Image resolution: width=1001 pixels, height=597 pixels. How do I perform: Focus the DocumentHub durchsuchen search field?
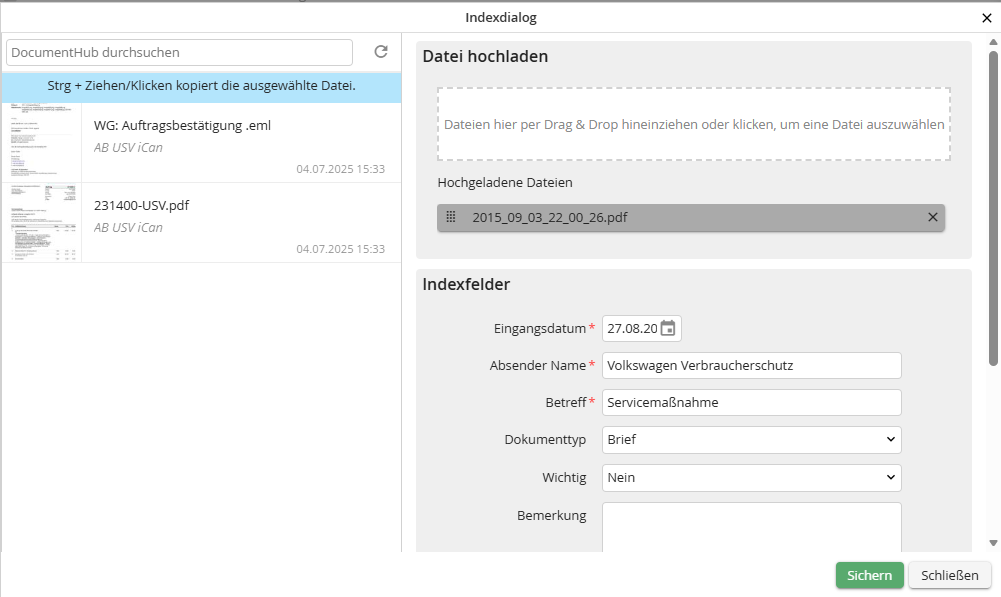(180, 52)
